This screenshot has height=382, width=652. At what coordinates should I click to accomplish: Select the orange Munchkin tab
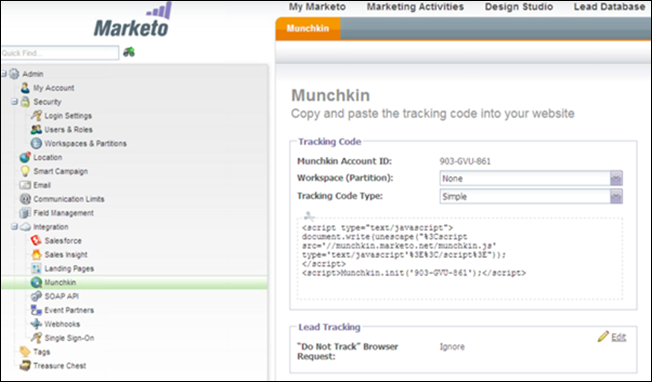pos(308,28)
